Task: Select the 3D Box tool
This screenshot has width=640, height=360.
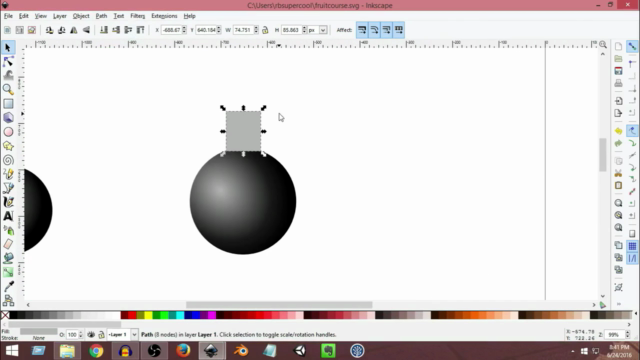Action: 8,118
